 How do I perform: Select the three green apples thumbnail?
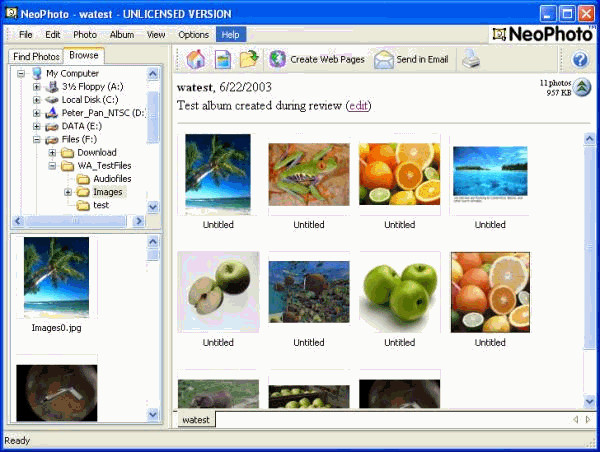point(399,292)
